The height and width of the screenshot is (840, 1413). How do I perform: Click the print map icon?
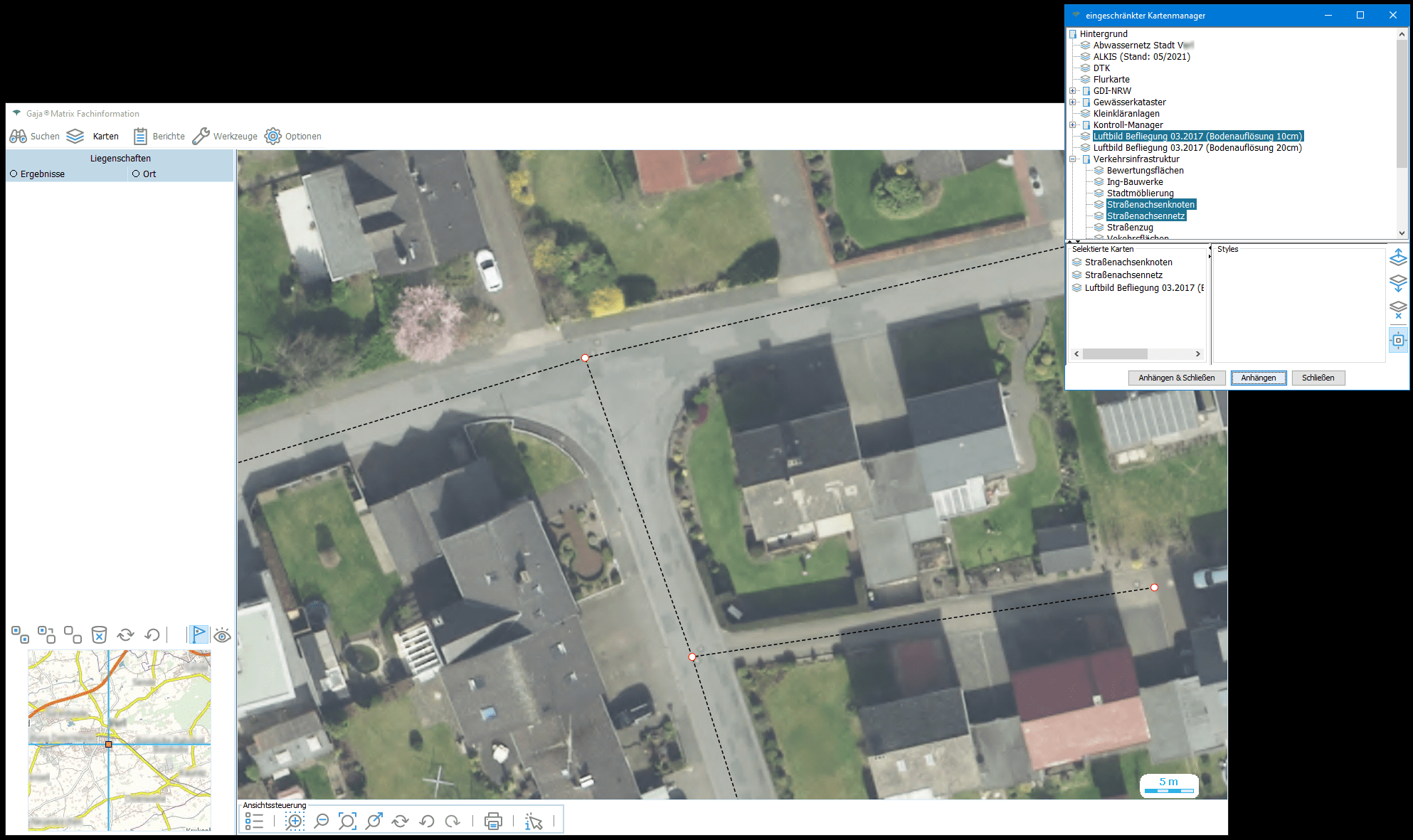[x=493, y=822]
